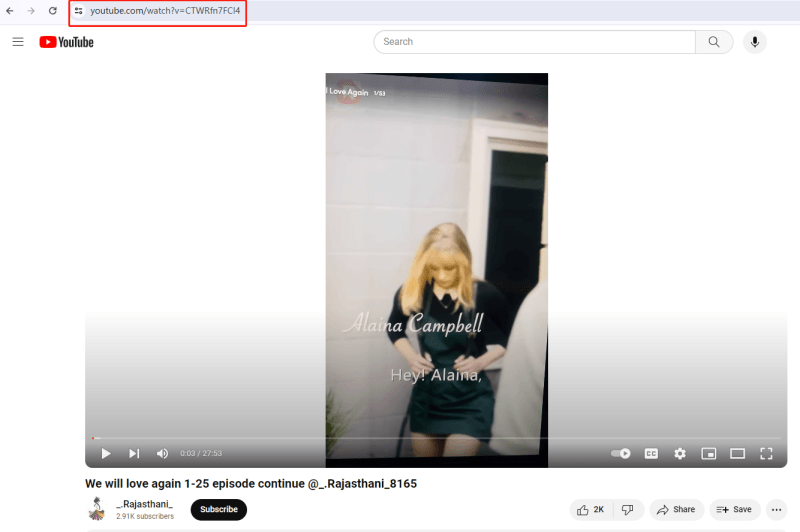Toggle closed captions CC button
Viewport: 800px width, 532px height.
pos(651,453)
